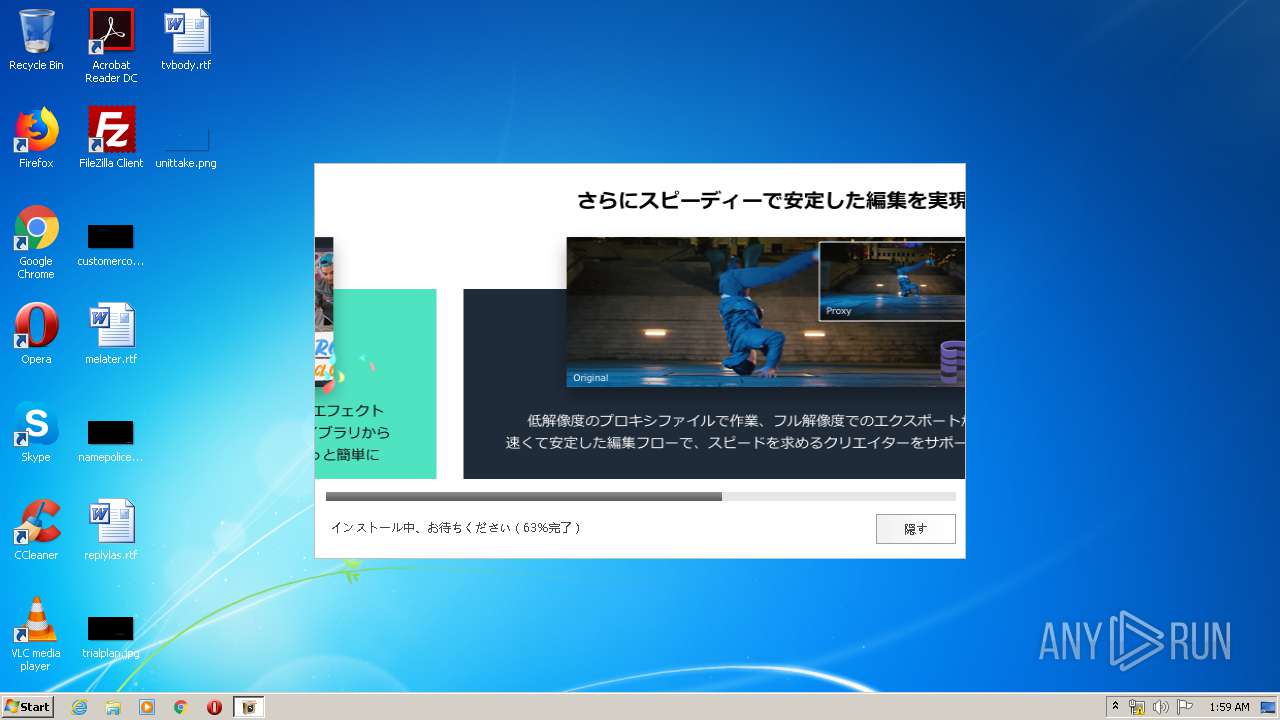Click the green effects promo card
Screen dimensions: 1280x720
point(376,384)
